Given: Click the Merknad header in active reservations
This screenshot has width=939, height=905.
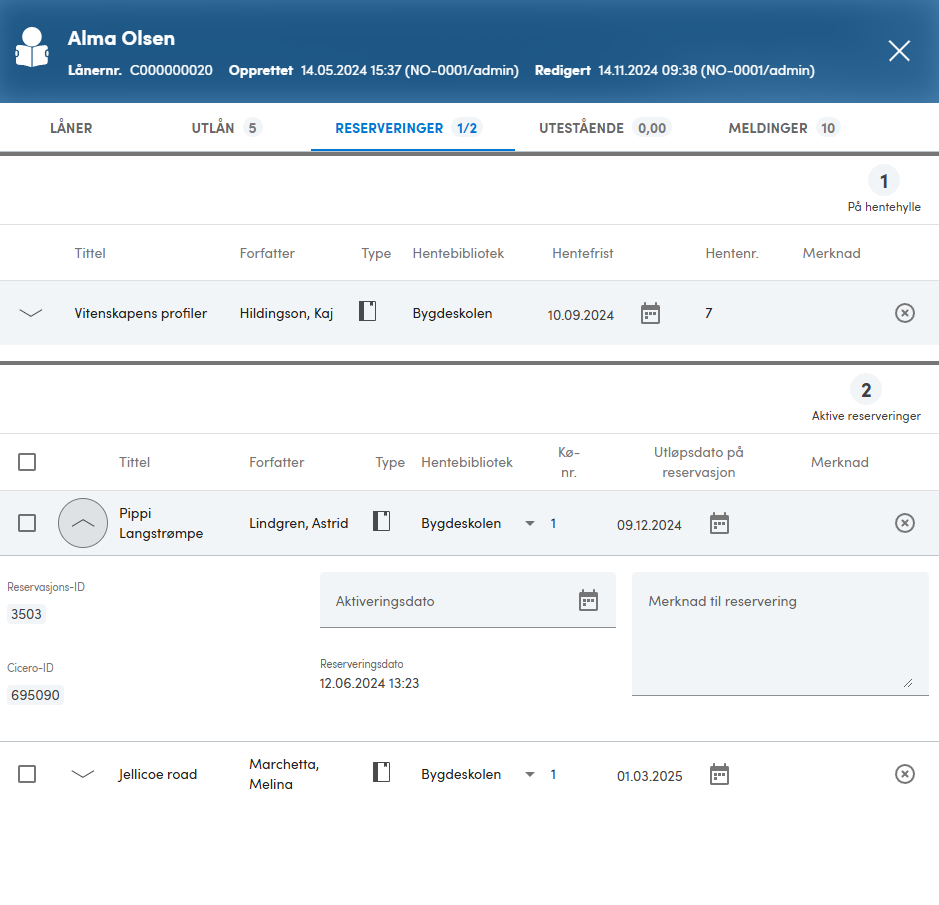Looking at the screenshot, I should click(840, 462).
